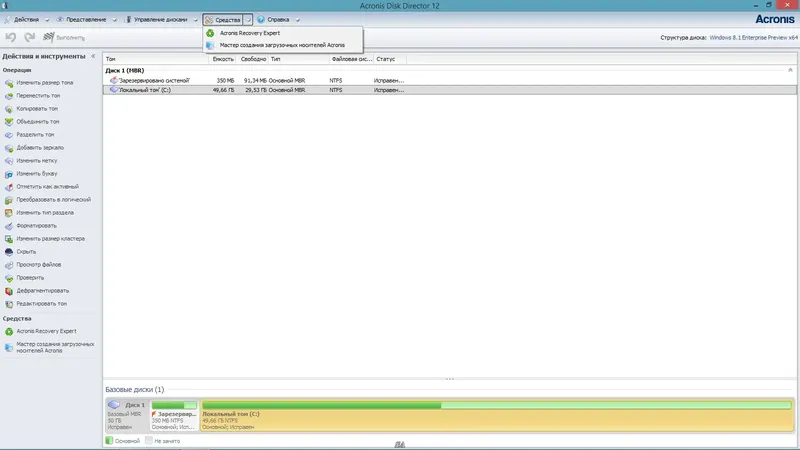This screenshot has width=800, height=450.
Task: Click the Merge volume (Объединить том) icon
Action: 9,122
